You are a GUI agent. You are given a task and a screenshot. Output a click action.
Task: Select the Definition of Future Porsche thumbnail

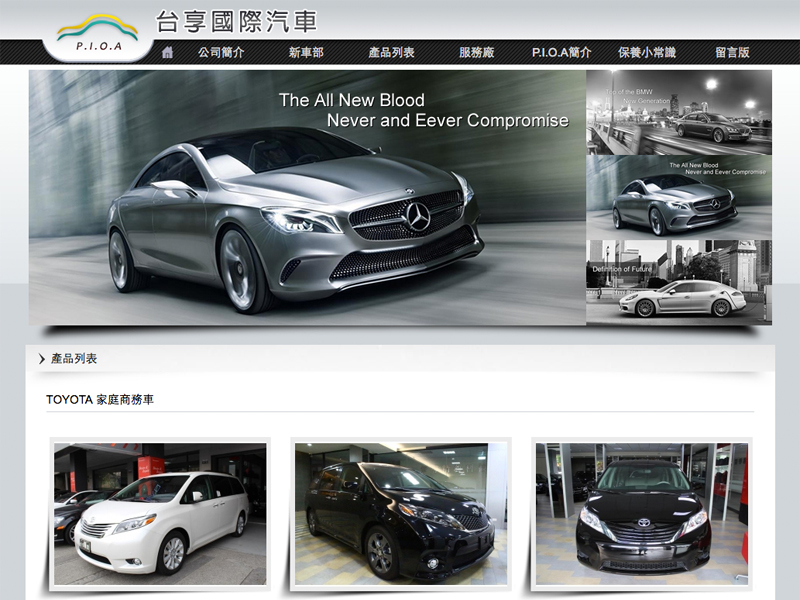coord(679,283)
